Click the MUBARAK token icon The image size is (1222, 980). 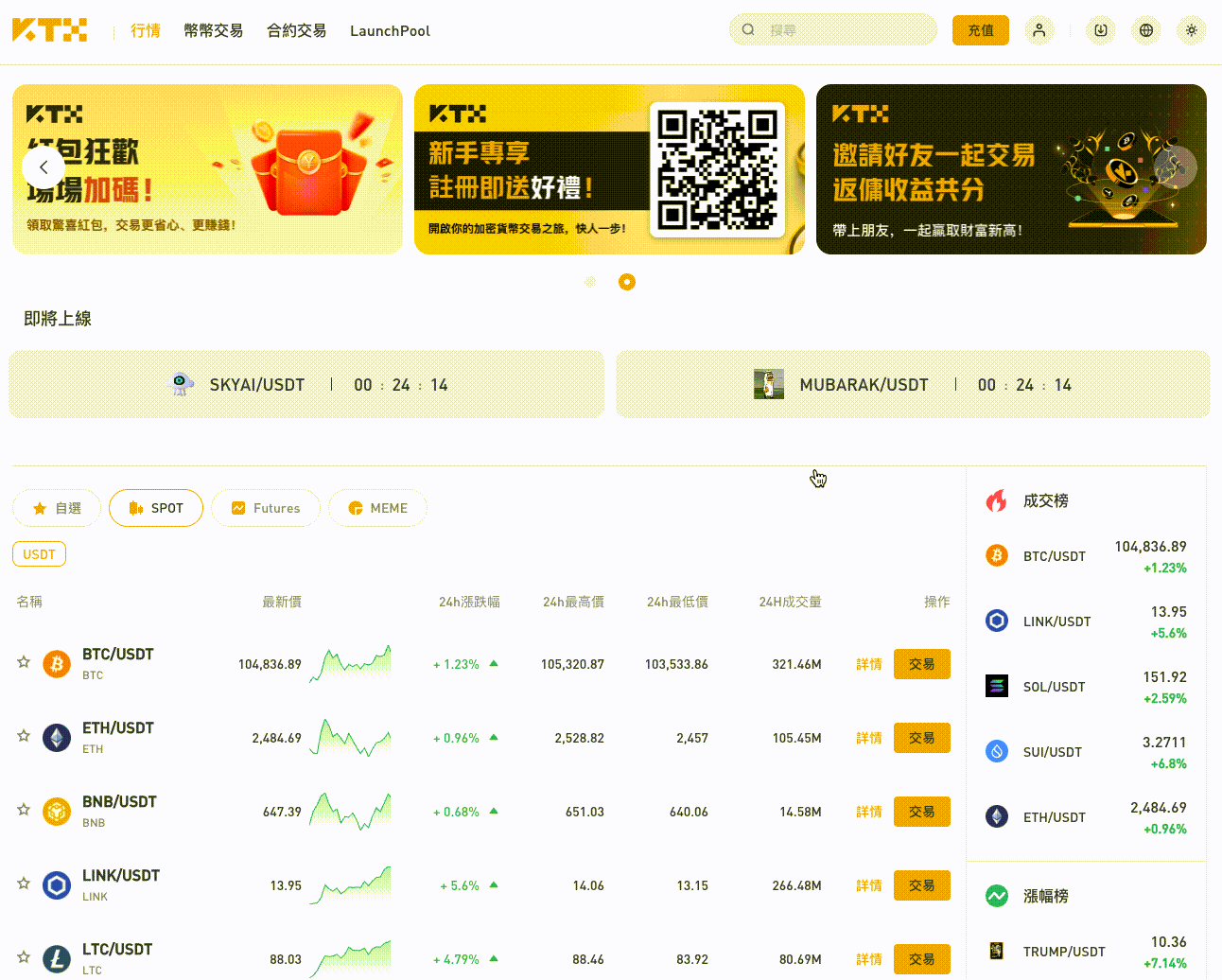click(x=769, y=384)
